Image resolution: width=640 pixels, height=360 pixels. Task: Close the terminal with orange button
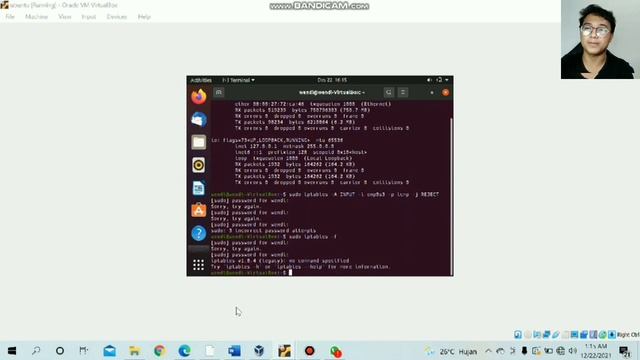[445, 93]
